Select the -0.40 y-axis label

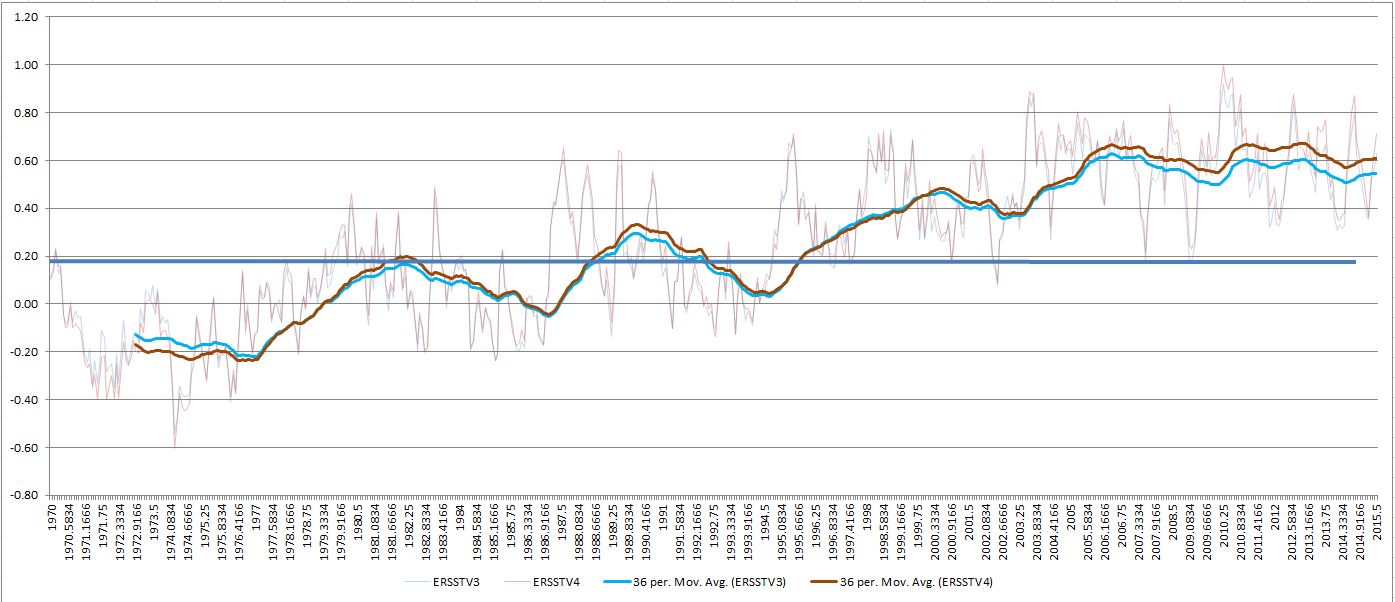pyautogui.click(x=25, y=400)
